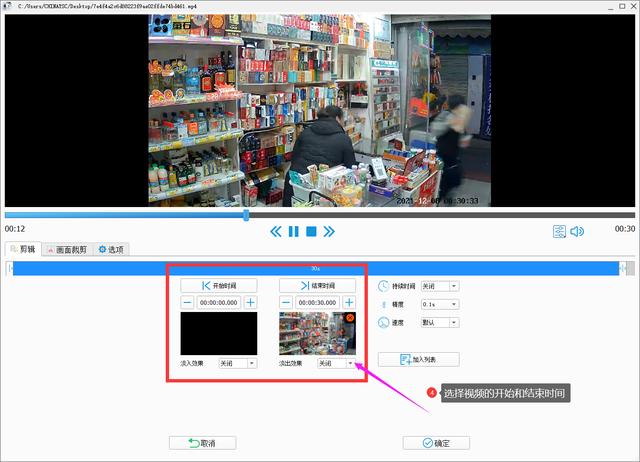Image resolution: width=640 pixels, height=462 pixels.
Task: Open the playback settings icon beside volume
Action: click(x=559, y=232)
